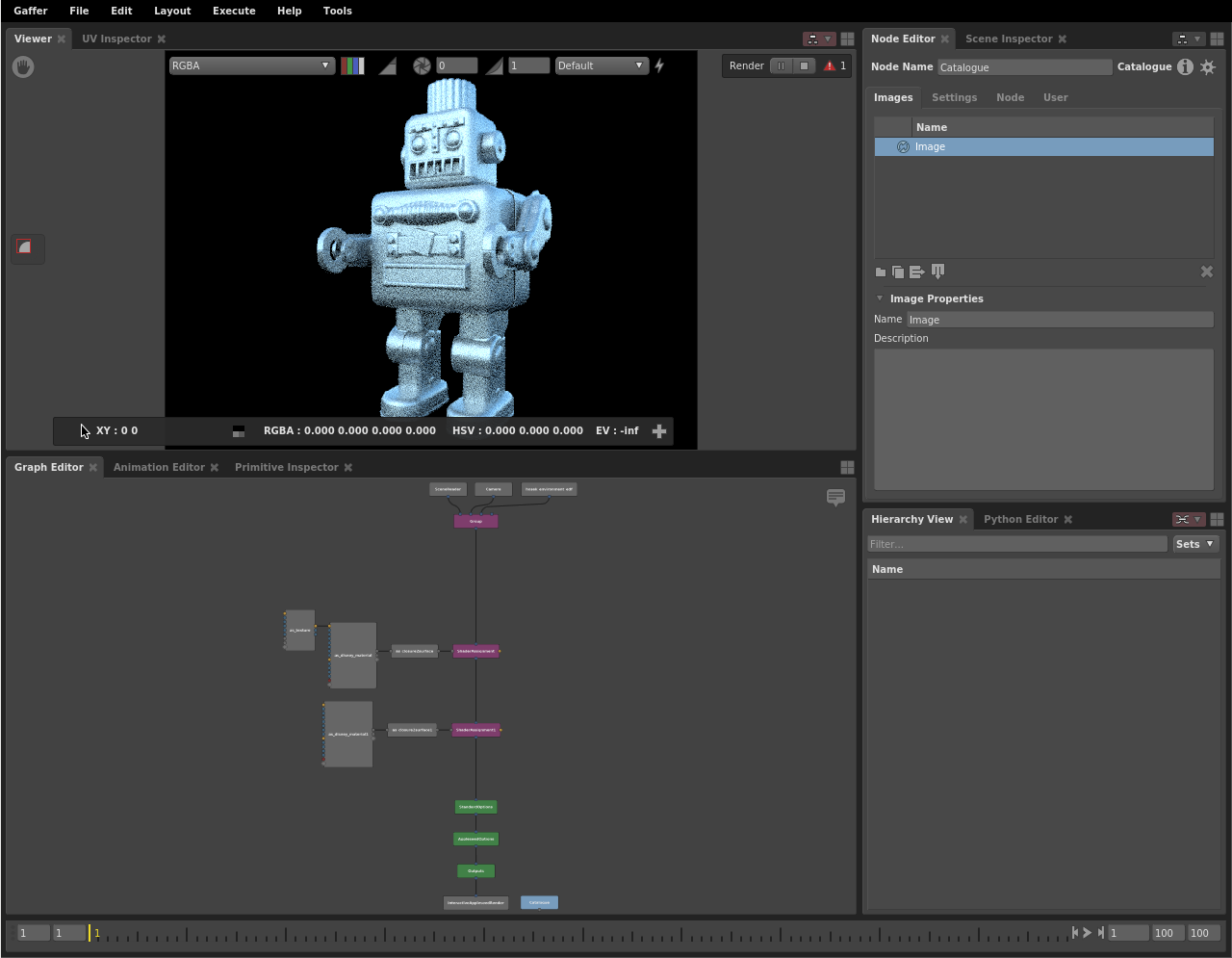
Task: Close the Python Editor tab
Action: [1068, 519]
